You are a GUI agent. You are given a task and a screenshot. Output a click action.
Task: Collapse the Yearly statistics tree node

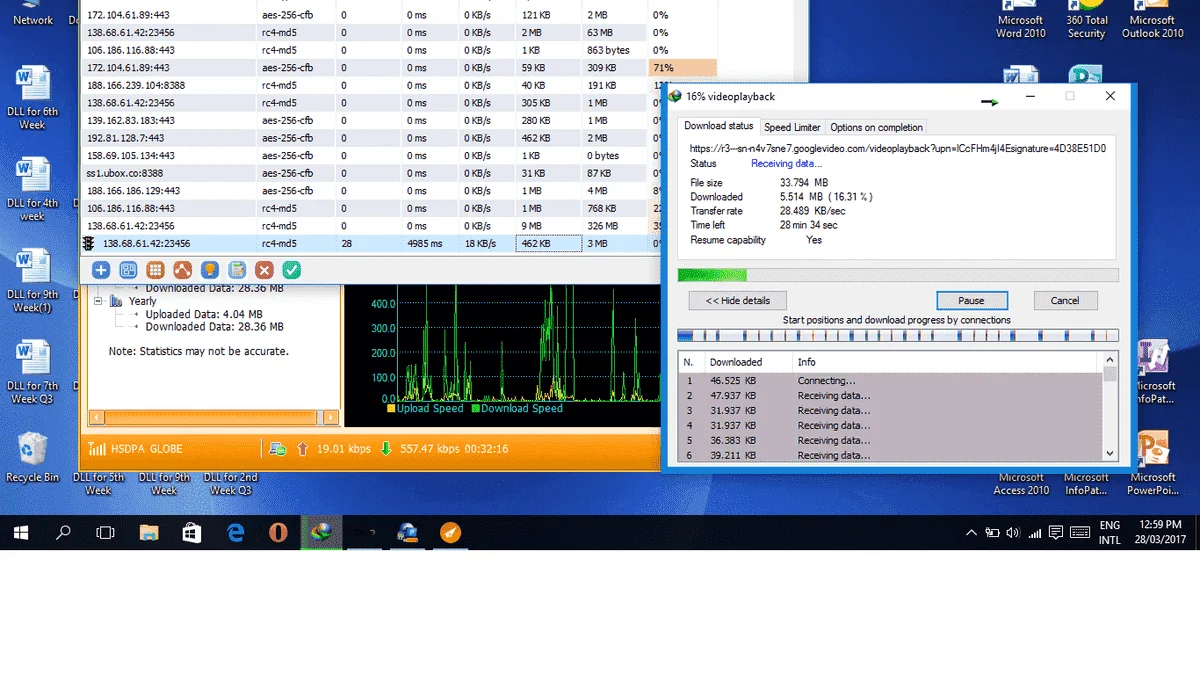point(98,300)
